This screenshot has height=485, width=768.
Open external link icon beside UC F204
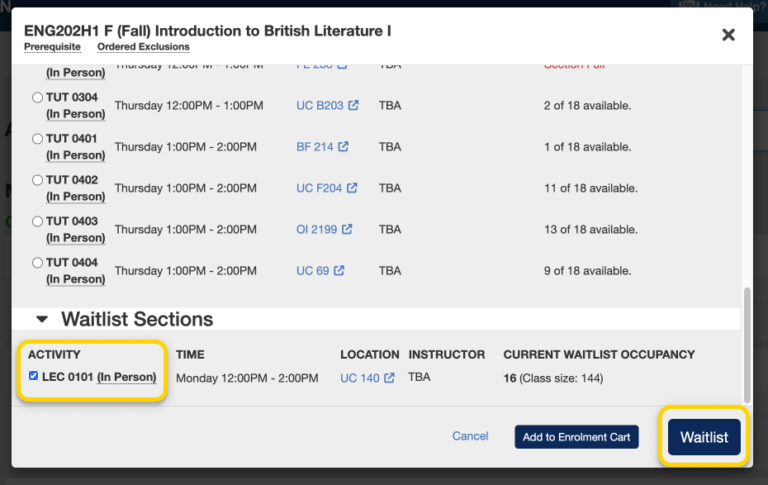tap(352, 188)
